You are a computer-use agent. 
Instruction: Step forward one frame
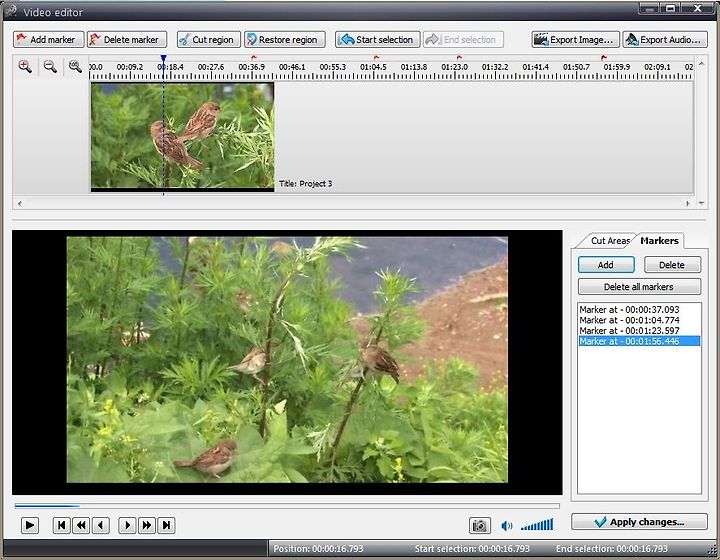pos(127,525)
